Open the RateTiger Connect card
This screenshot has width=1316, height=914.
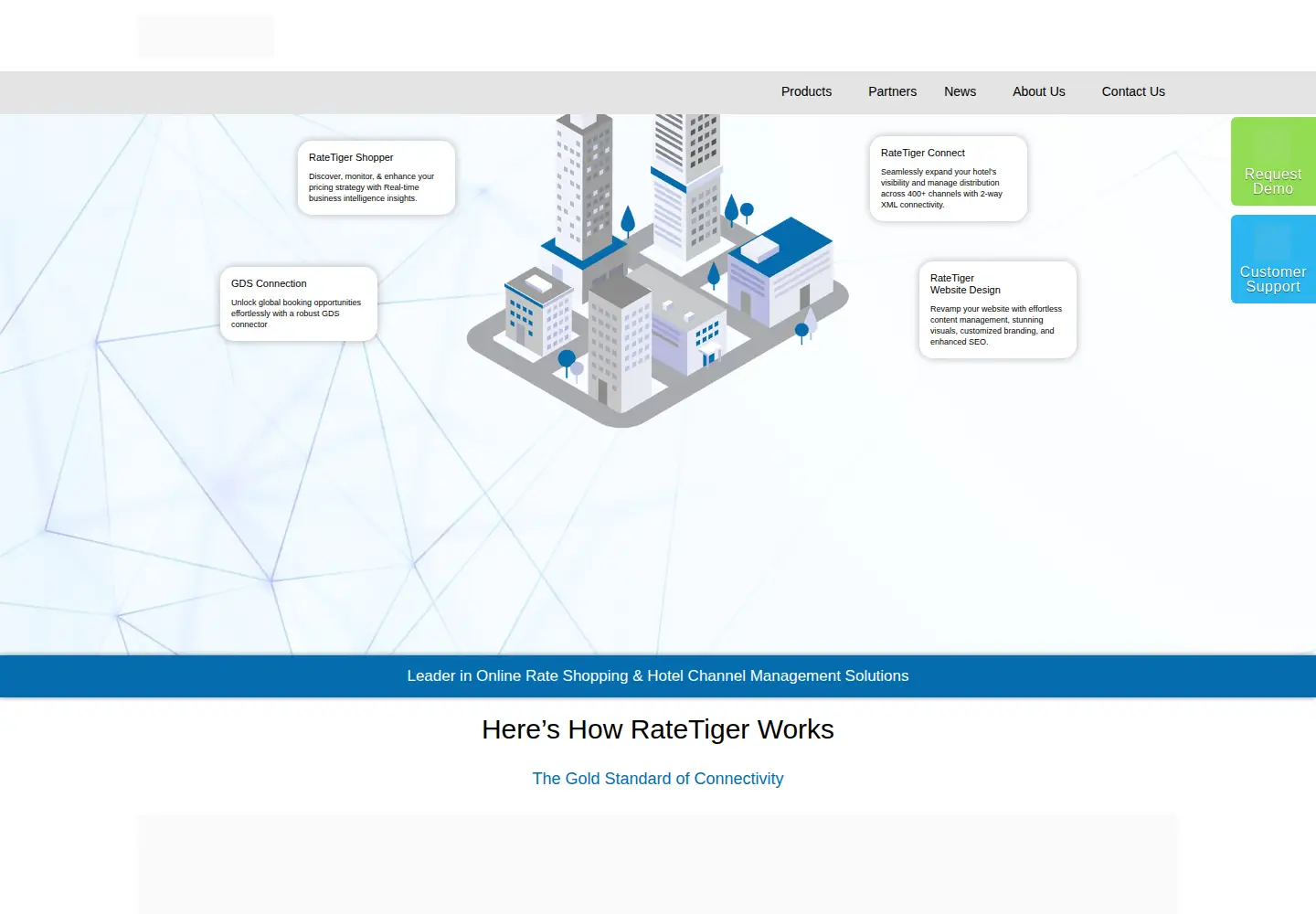click(x=949, y=178)
